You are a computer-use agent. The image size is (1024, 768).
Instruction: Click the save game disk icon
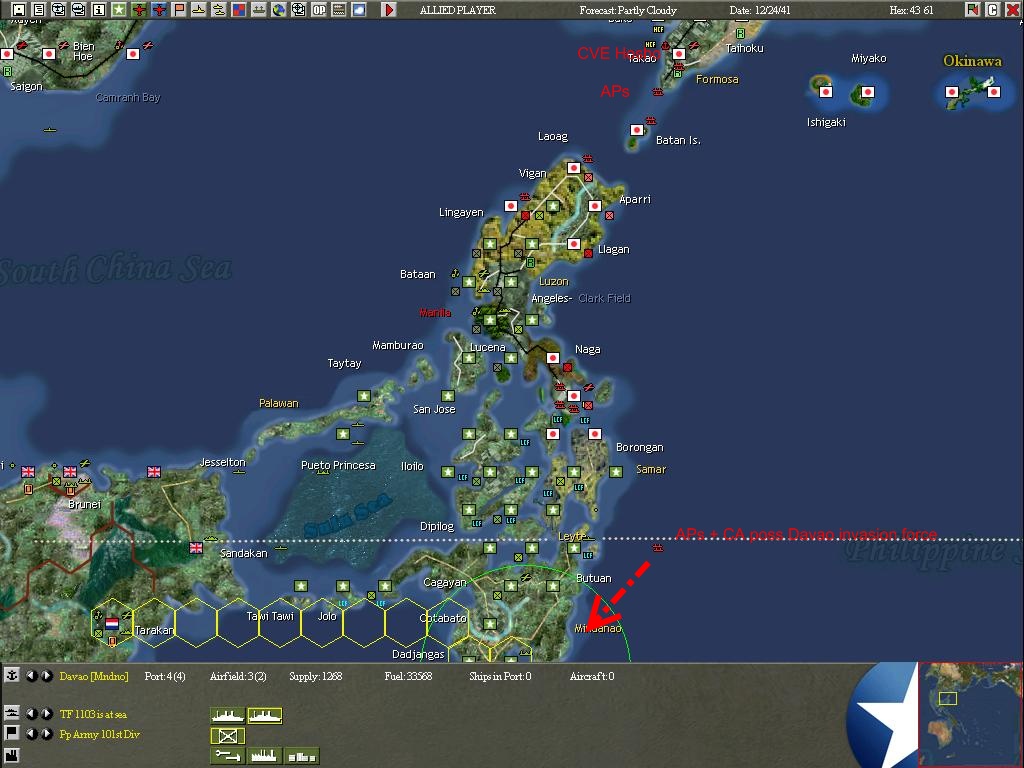point(18,10)
